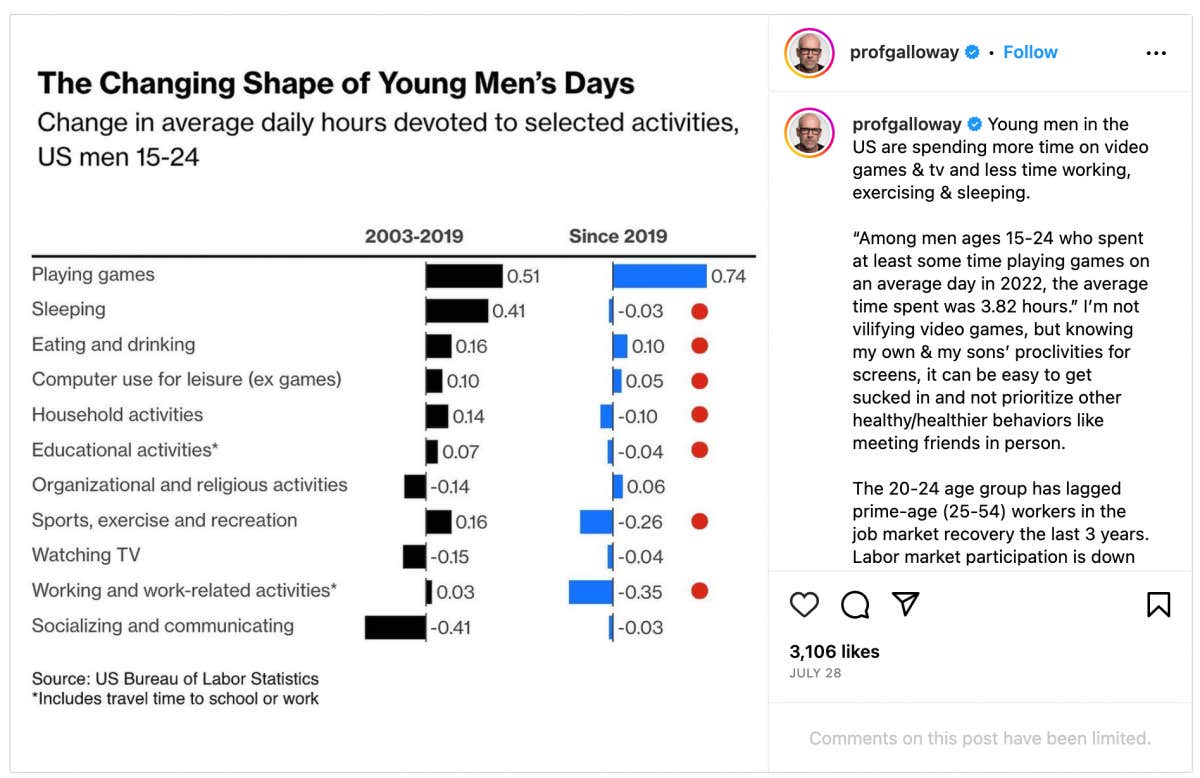The width and height of the screenshot is (1200, 778).
Task: Select the red indicator next to Household activities
Action: pos(700,415)
